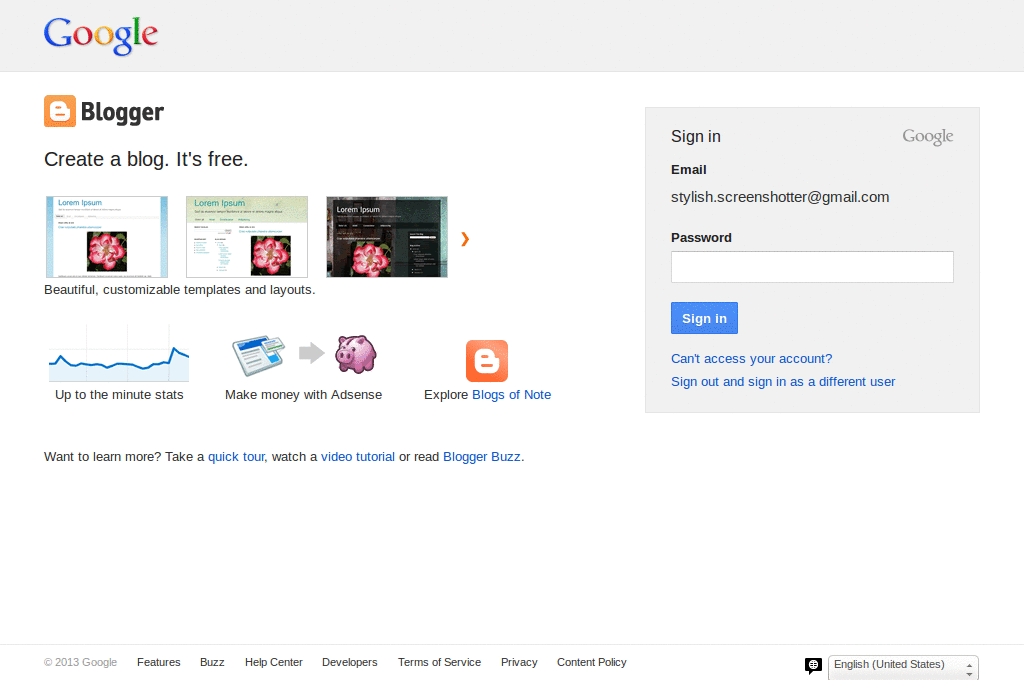The image size is (1024, 680).
Task: Click the Make money with Adsense caption
Action: 304,395
